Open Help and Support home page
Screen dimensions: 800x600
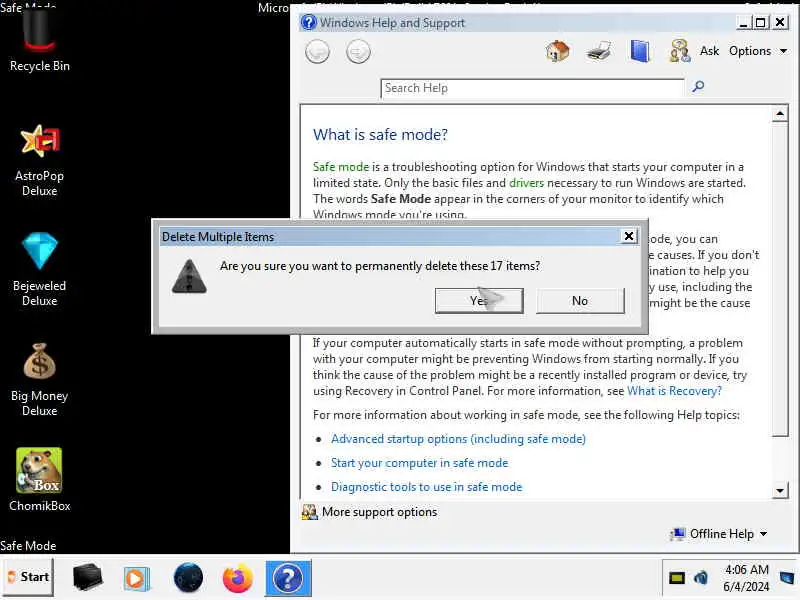pos(557,51)
